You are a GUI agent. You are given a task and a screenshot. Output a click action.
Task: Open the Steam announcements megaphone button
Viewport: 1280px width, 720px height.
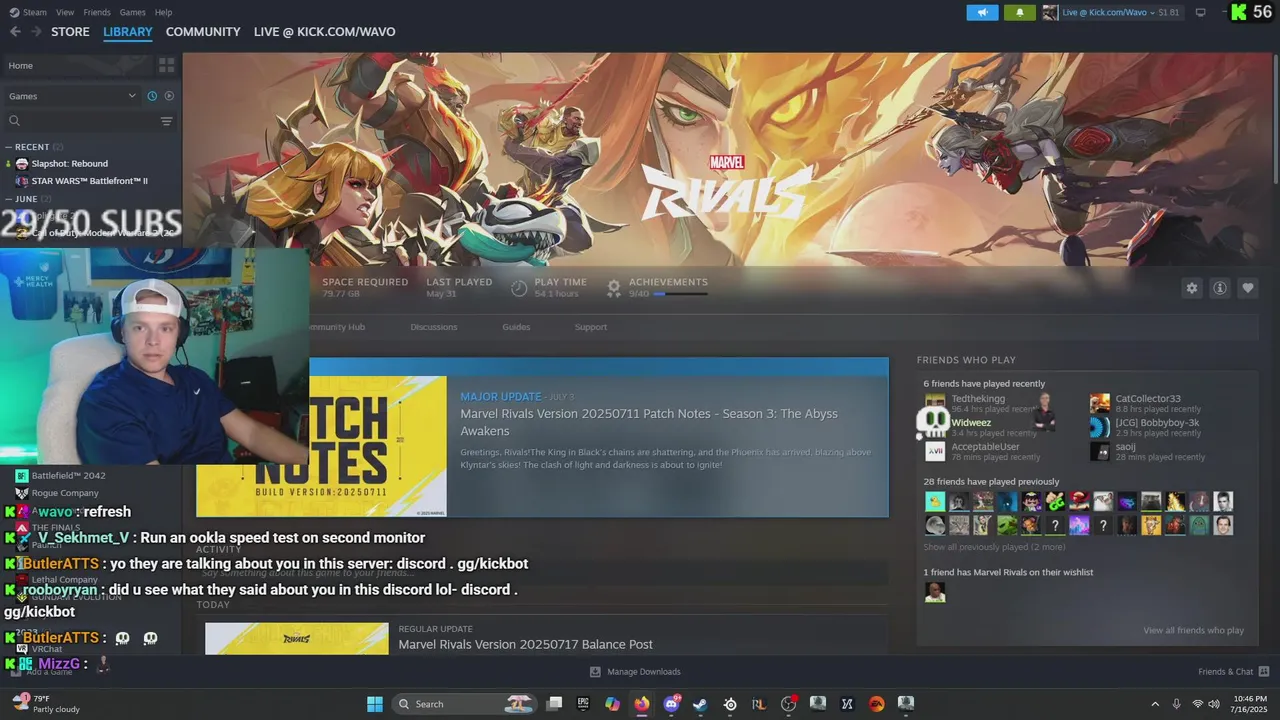982,12
